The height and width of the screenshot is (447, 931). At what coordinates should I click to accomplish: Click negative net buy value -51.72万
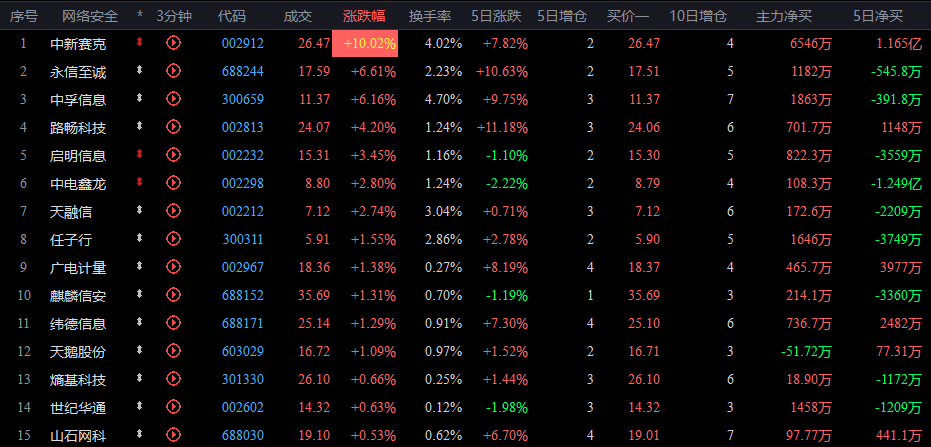coord(806,351)
